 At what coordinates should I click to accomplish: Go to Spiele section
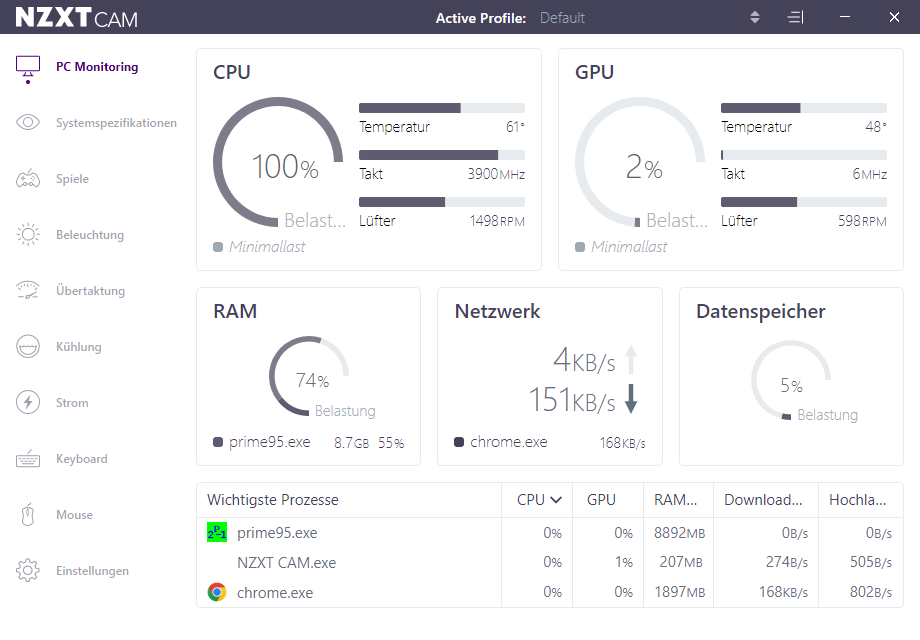[72, 179]
